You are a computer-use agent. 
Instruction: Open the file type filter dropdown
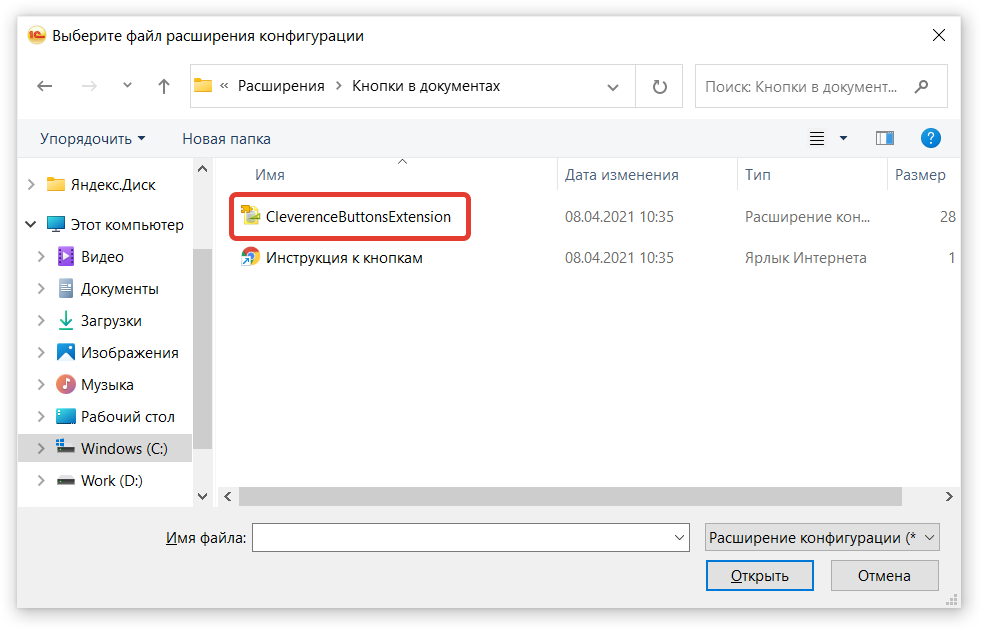822,538
